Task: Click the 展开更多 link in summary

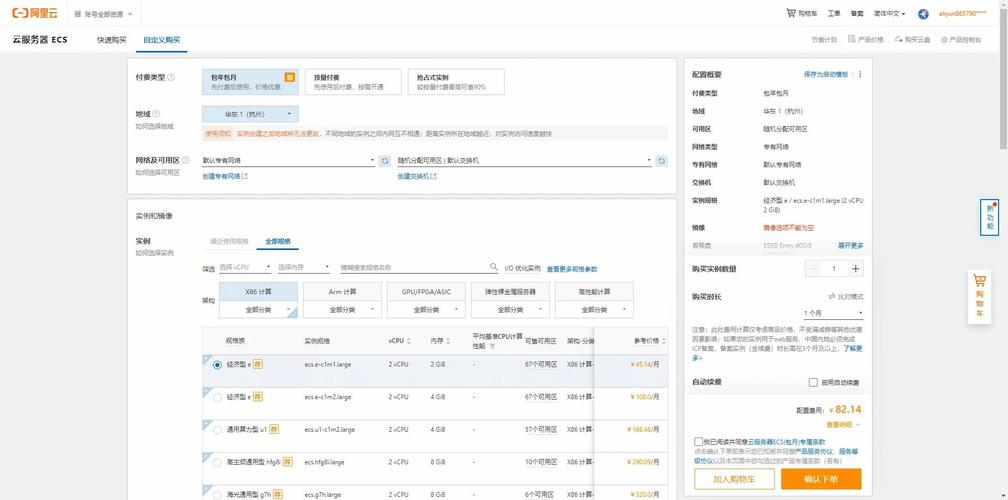Action: [850, 246]
